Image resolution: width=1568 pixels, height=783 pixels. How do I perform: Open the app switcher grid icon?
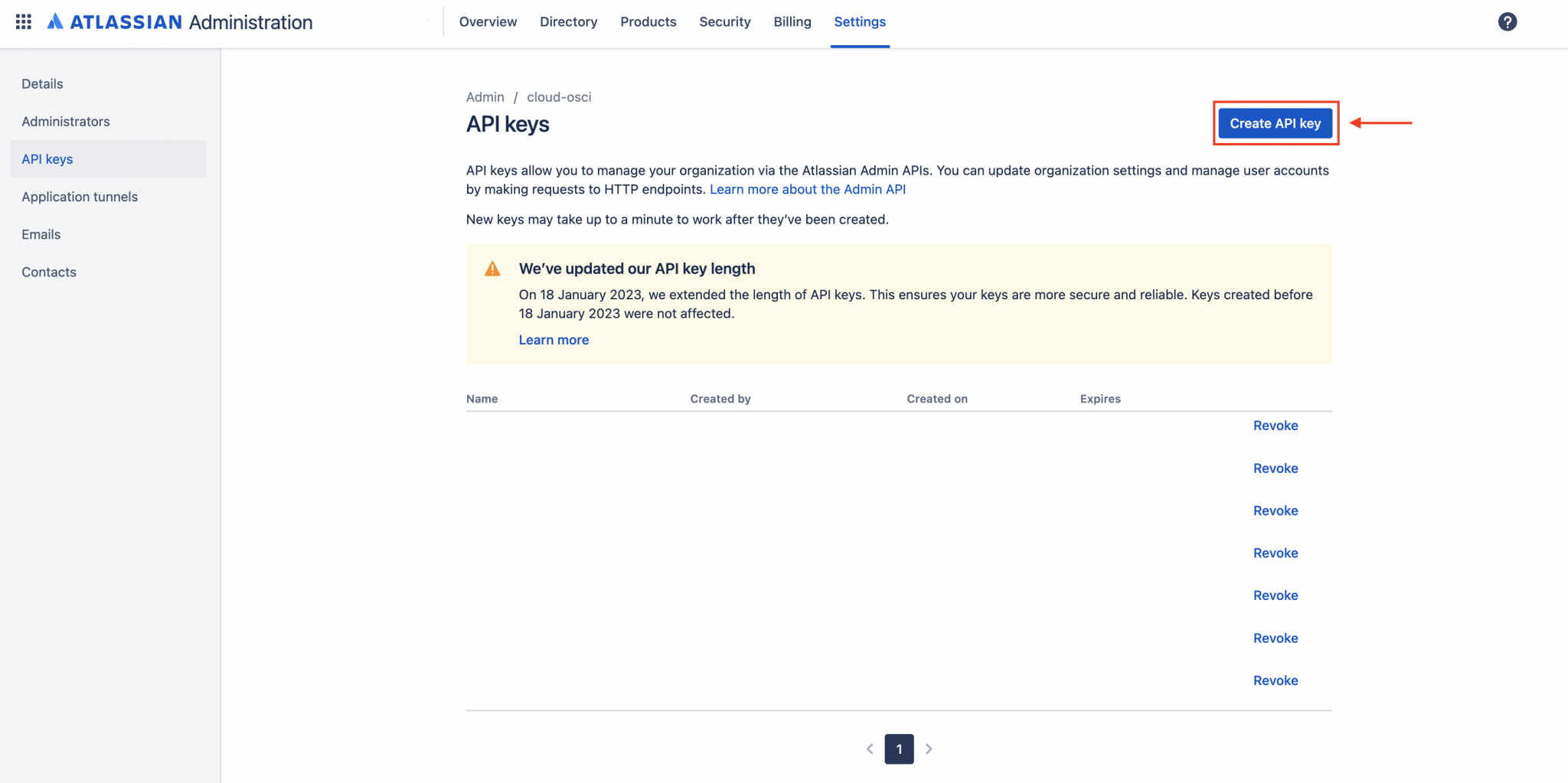point(23,21)
